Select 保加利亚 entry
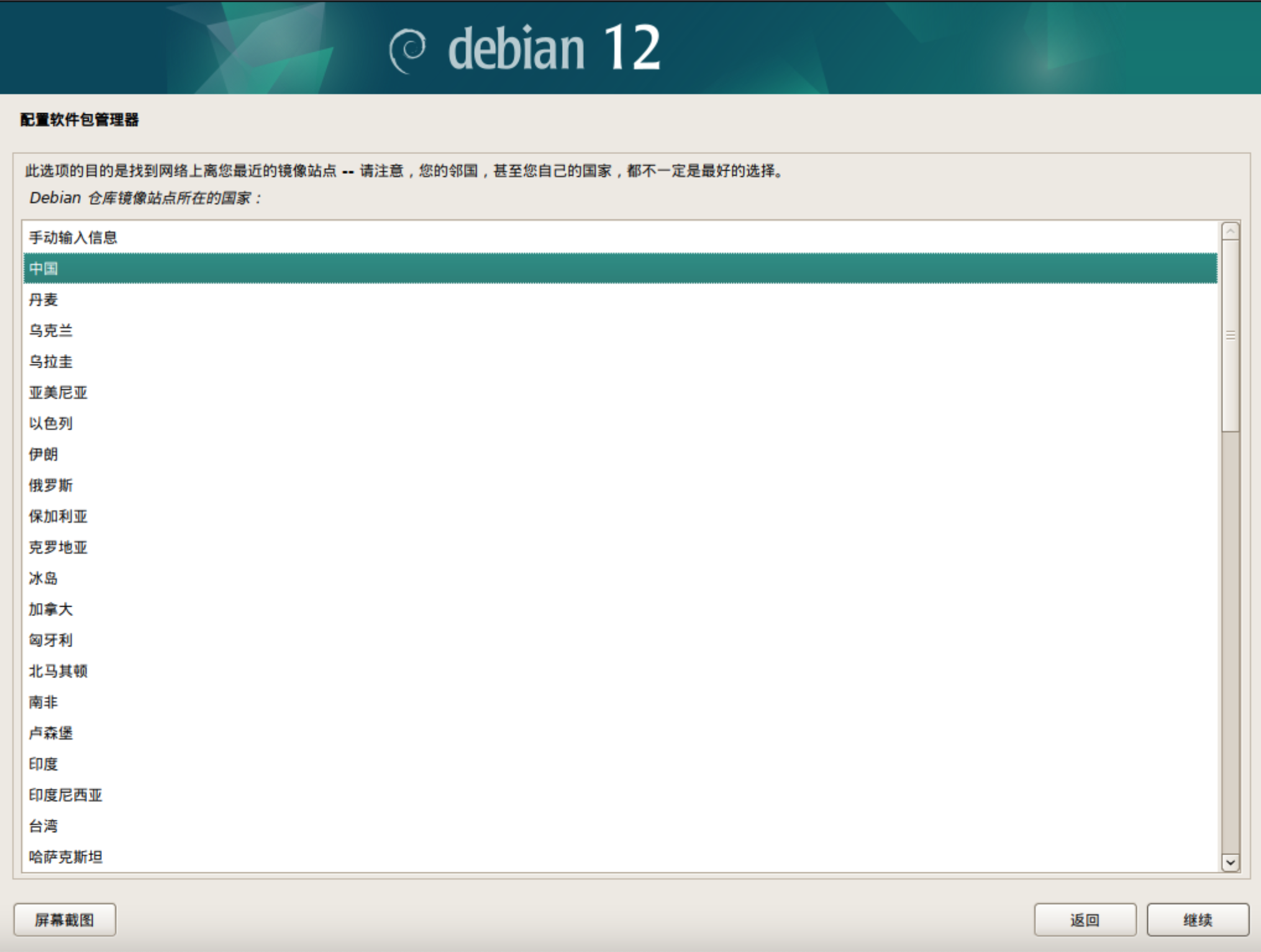 [58, 517]
